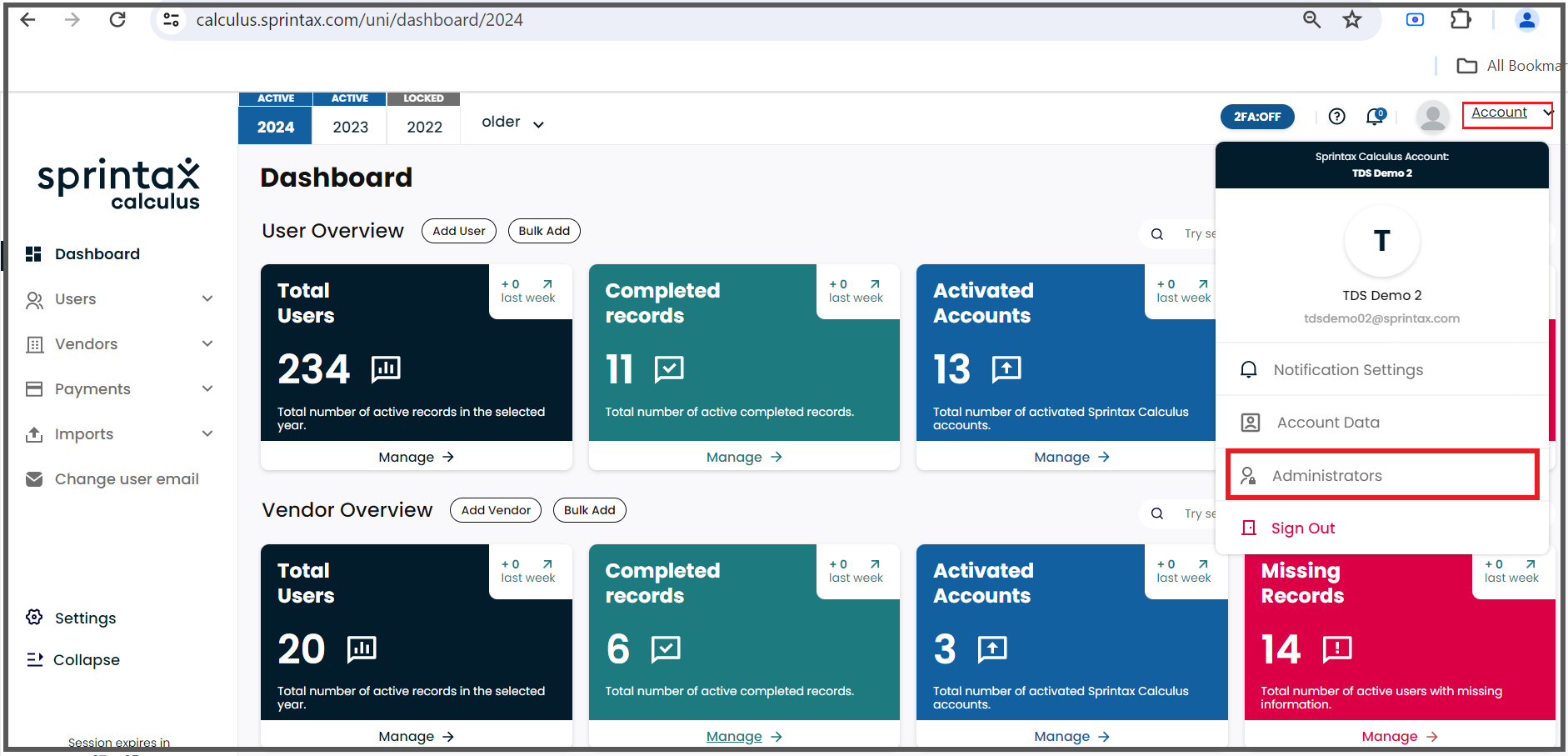Click checkmark icon beside 11 Completed records
The width and height of the screenshot is (1568, 756).
click(x=669, y=368)
